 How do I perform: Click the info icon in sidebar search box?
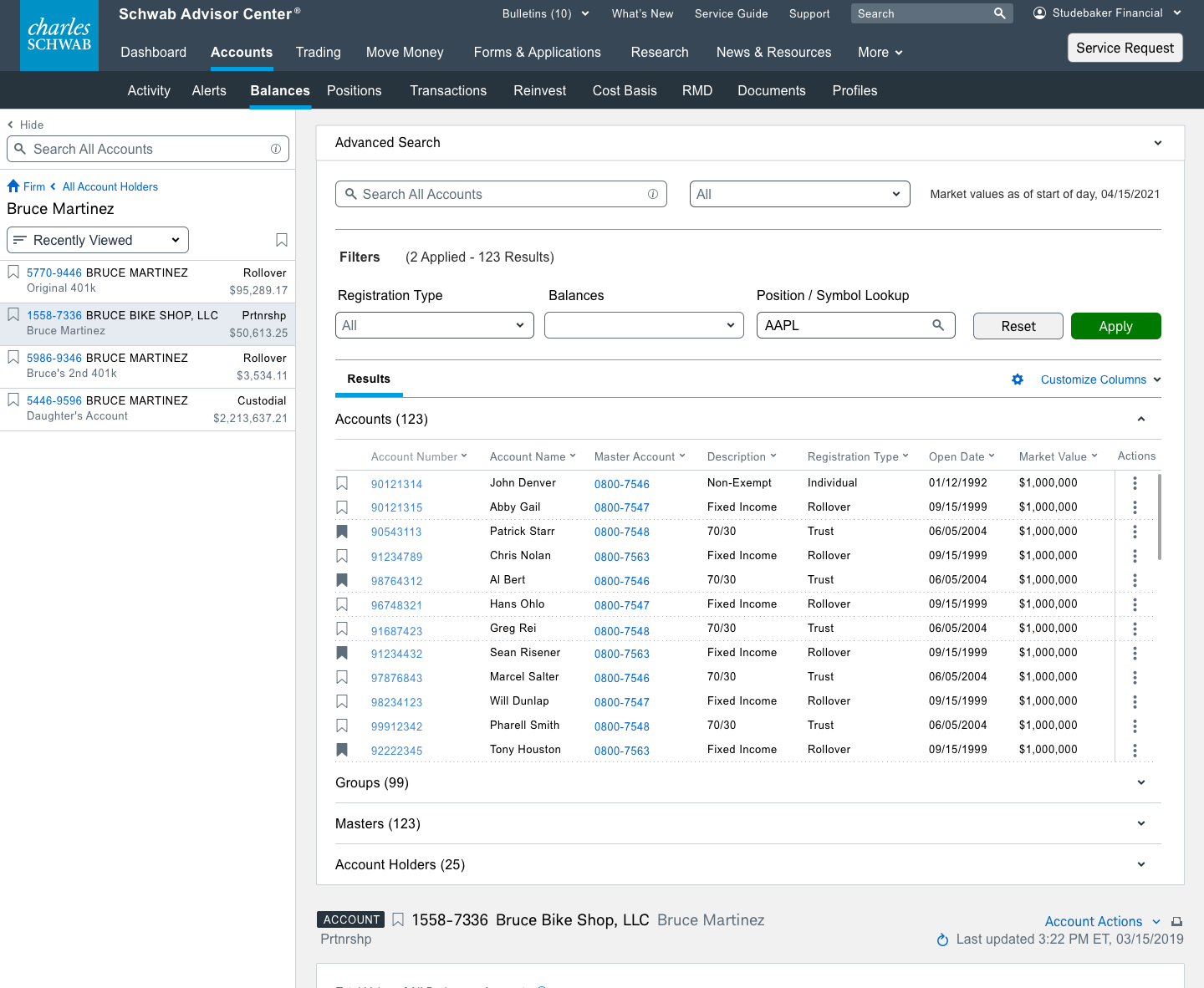click(x=276, y=149)
